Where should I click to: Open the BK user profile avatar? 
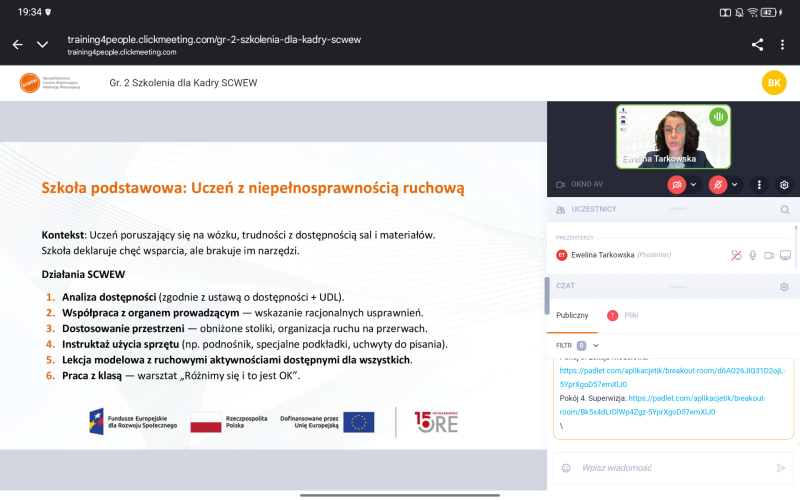click(773, 83)
